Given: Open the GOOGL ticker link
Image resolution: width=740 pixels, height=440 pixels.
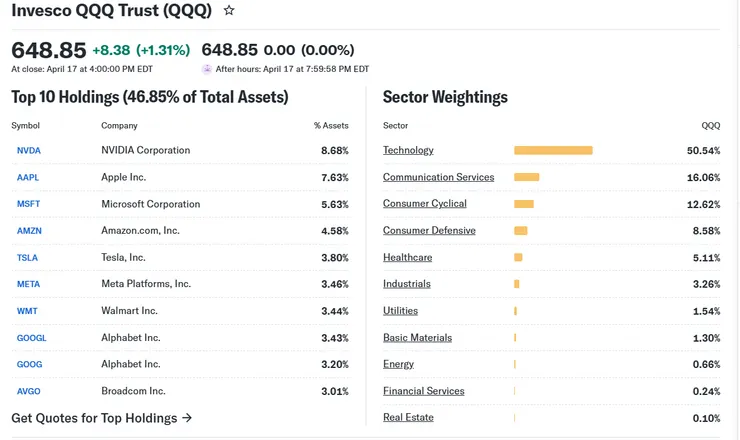Looking at the screenshot, I should [x=31, y=338].
